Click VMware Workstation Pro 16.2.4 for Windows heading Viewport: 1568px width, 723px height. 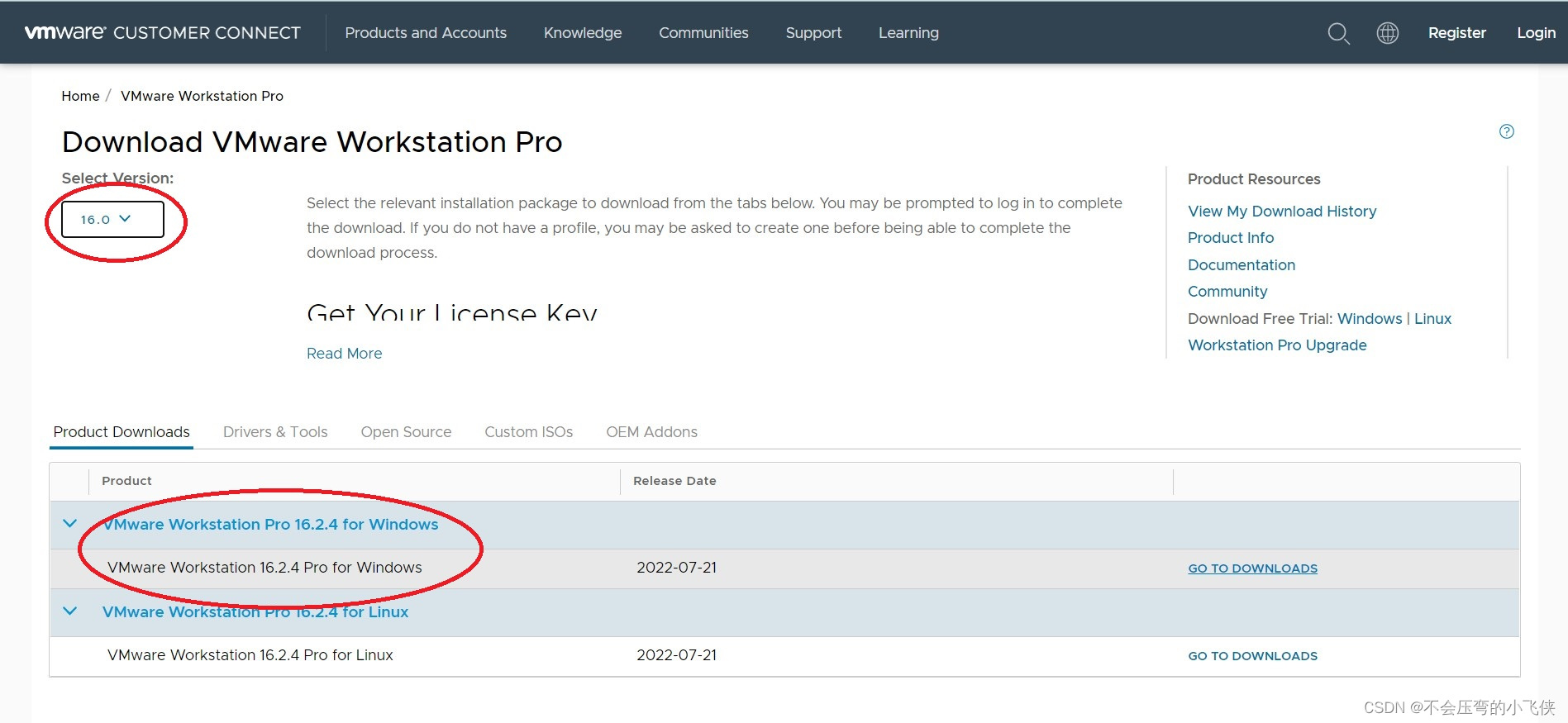(x=270, y=525)
